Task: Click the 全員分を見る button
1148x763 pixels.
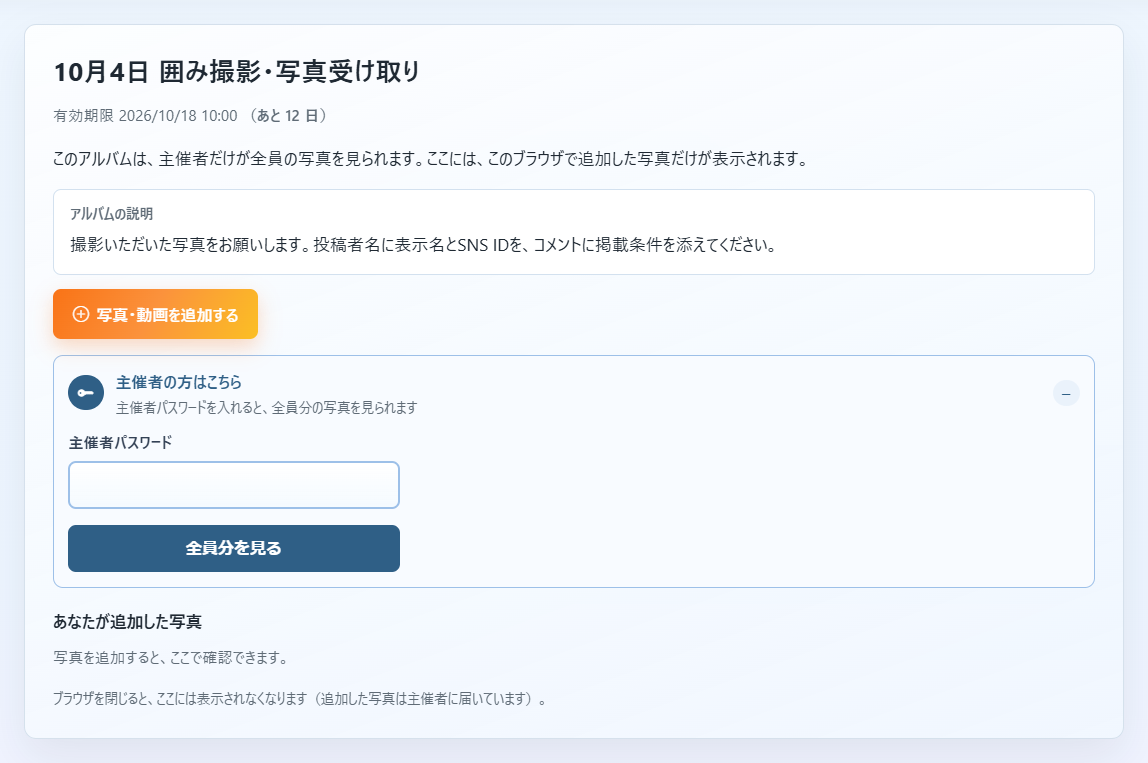Action: [234, 548]
